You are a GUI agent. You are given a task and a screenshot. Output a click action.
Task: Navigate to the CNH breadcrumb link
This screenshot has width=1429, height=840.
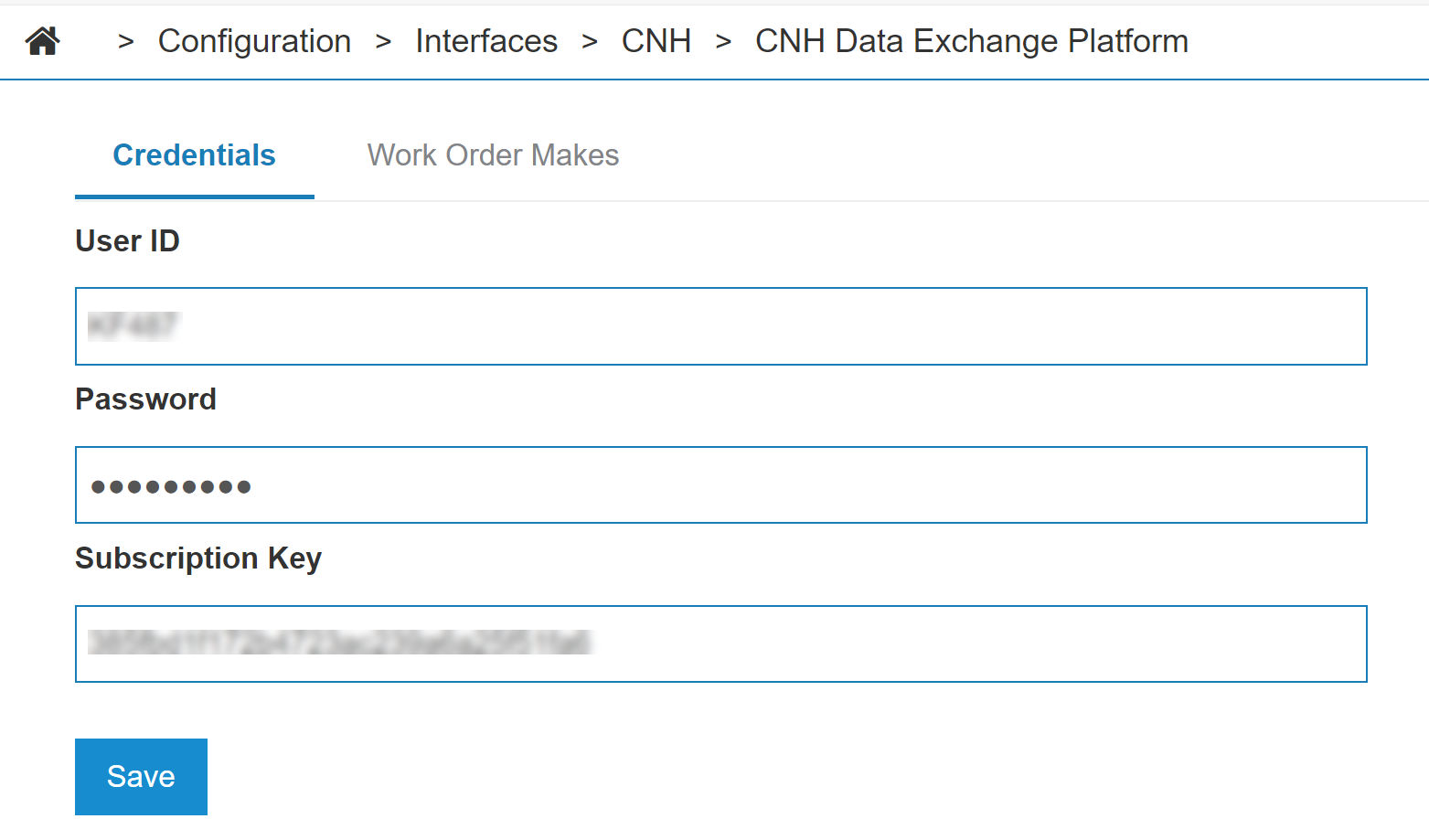[656, 41]
